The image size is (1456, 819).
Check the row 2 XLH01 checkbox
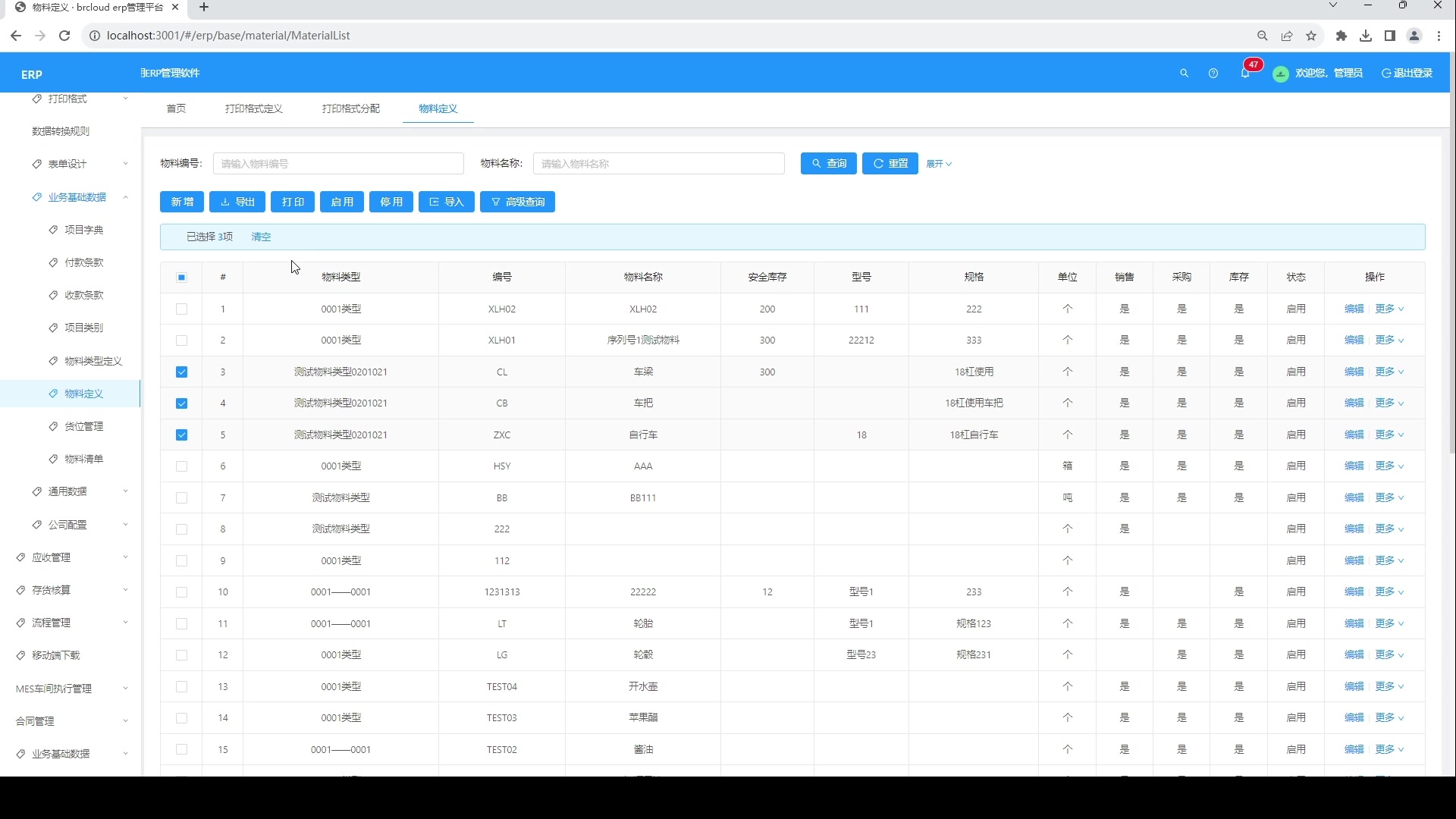(181, 340)
